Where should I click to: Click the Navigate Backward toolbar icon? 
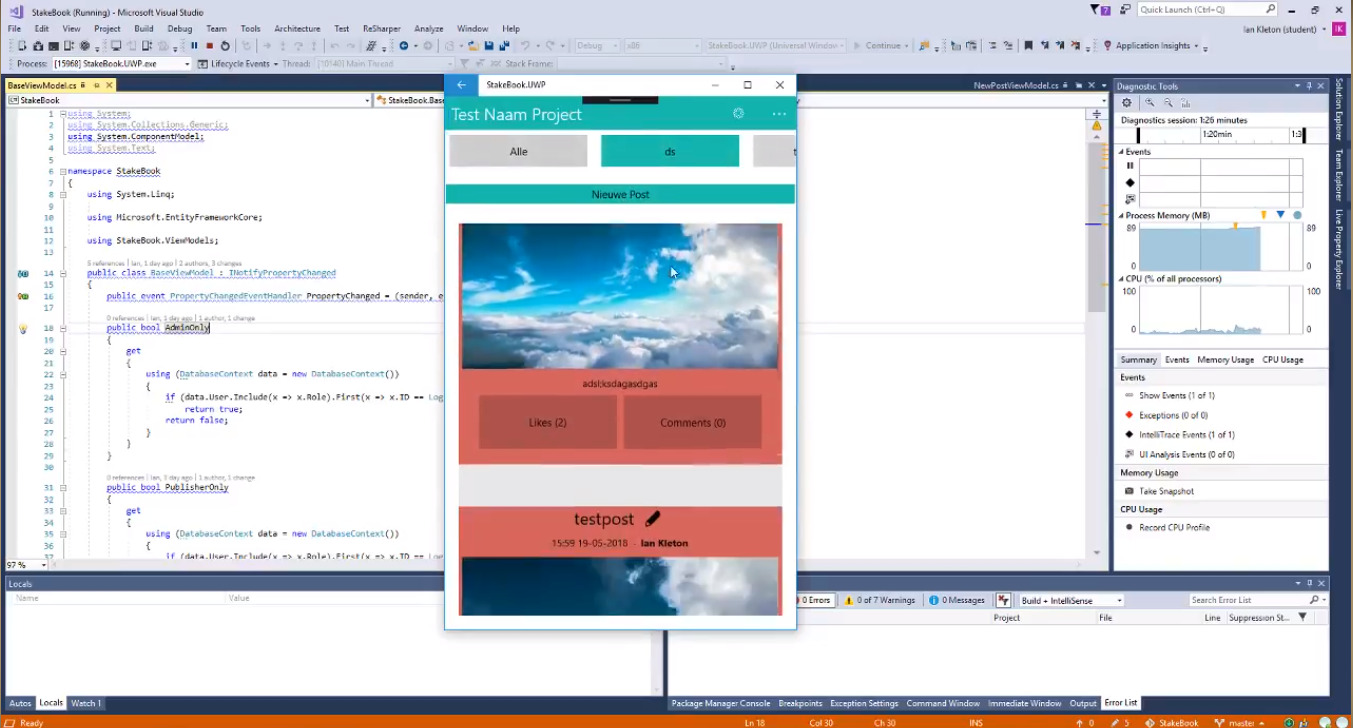tap(405, 46)
